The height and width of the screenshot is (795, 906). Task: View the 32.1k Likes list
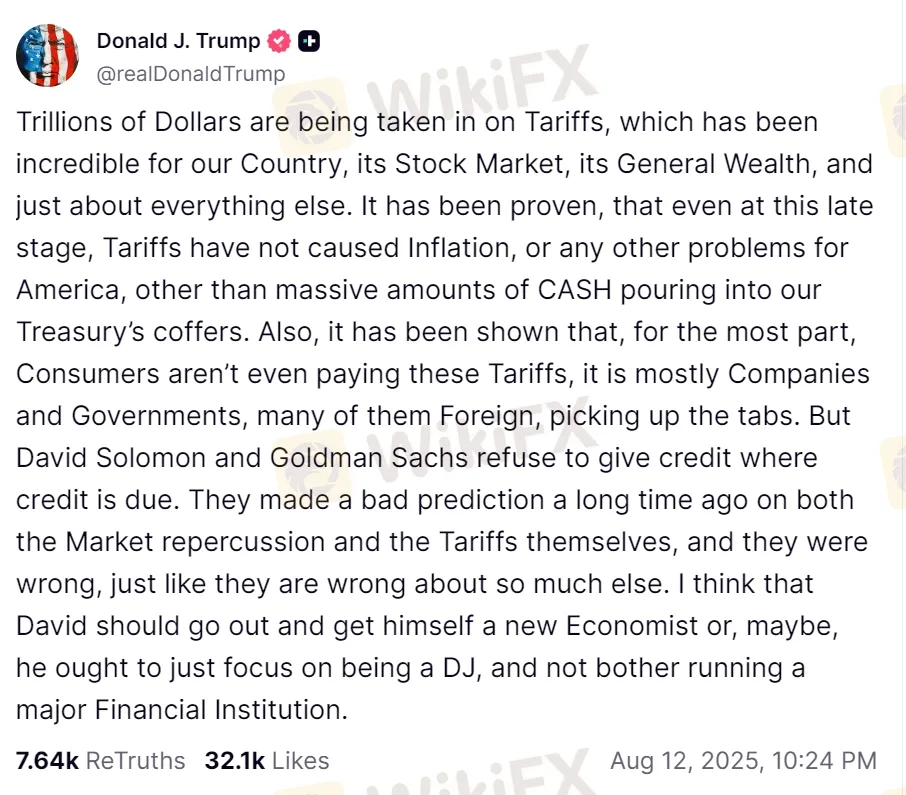tap(267, 761)
